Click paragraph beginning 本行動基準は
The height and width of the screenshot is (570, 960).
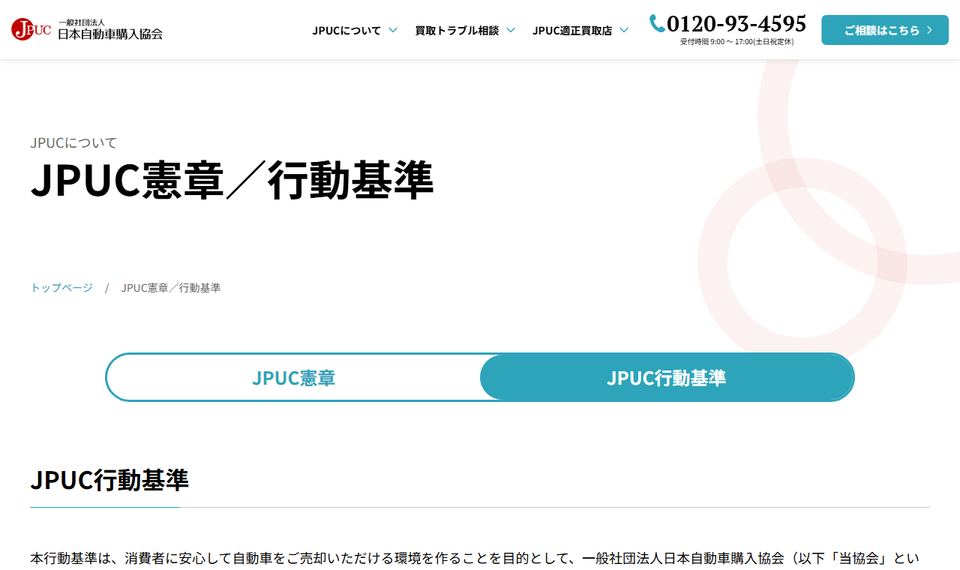coord(474,558)
